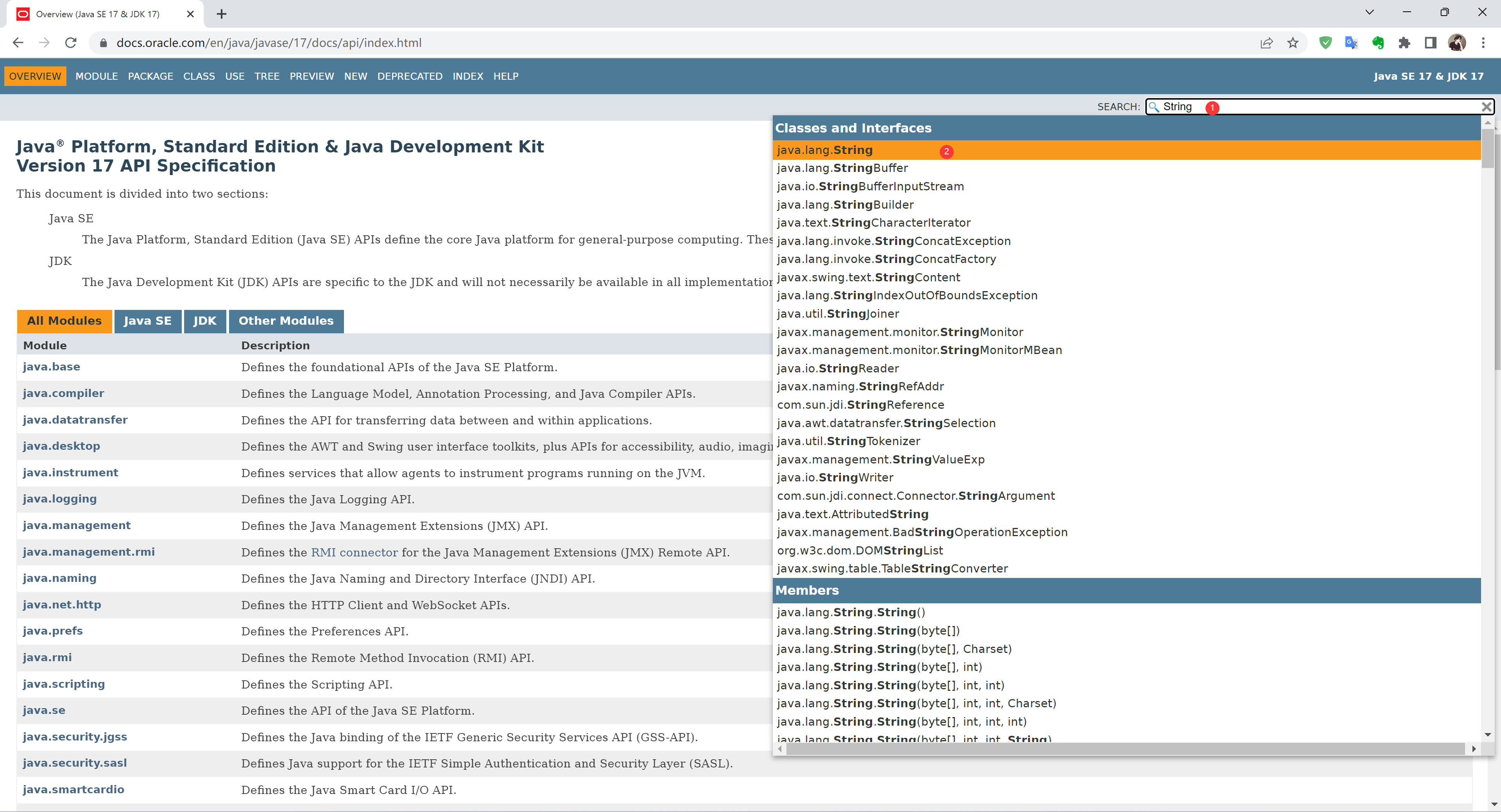Open java.base module link
This screenshot has height=812, width=1501.
coord(51,367)
